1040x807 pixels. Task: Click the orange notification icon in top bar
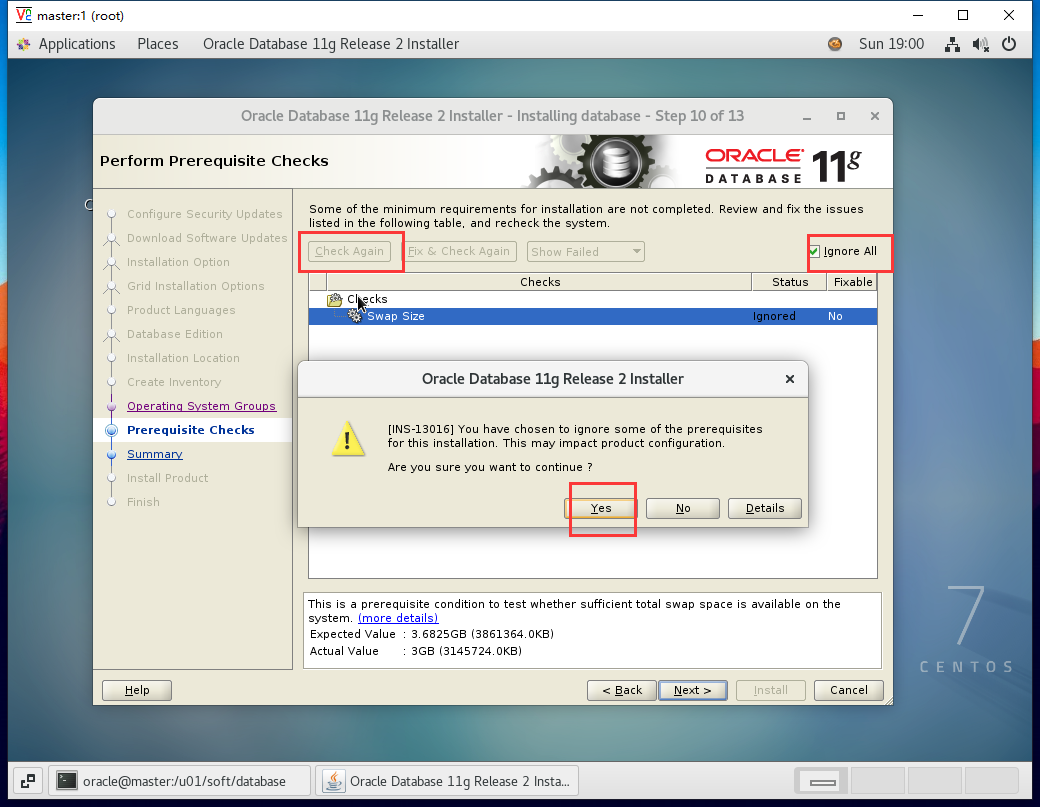(x=835, y=44)
